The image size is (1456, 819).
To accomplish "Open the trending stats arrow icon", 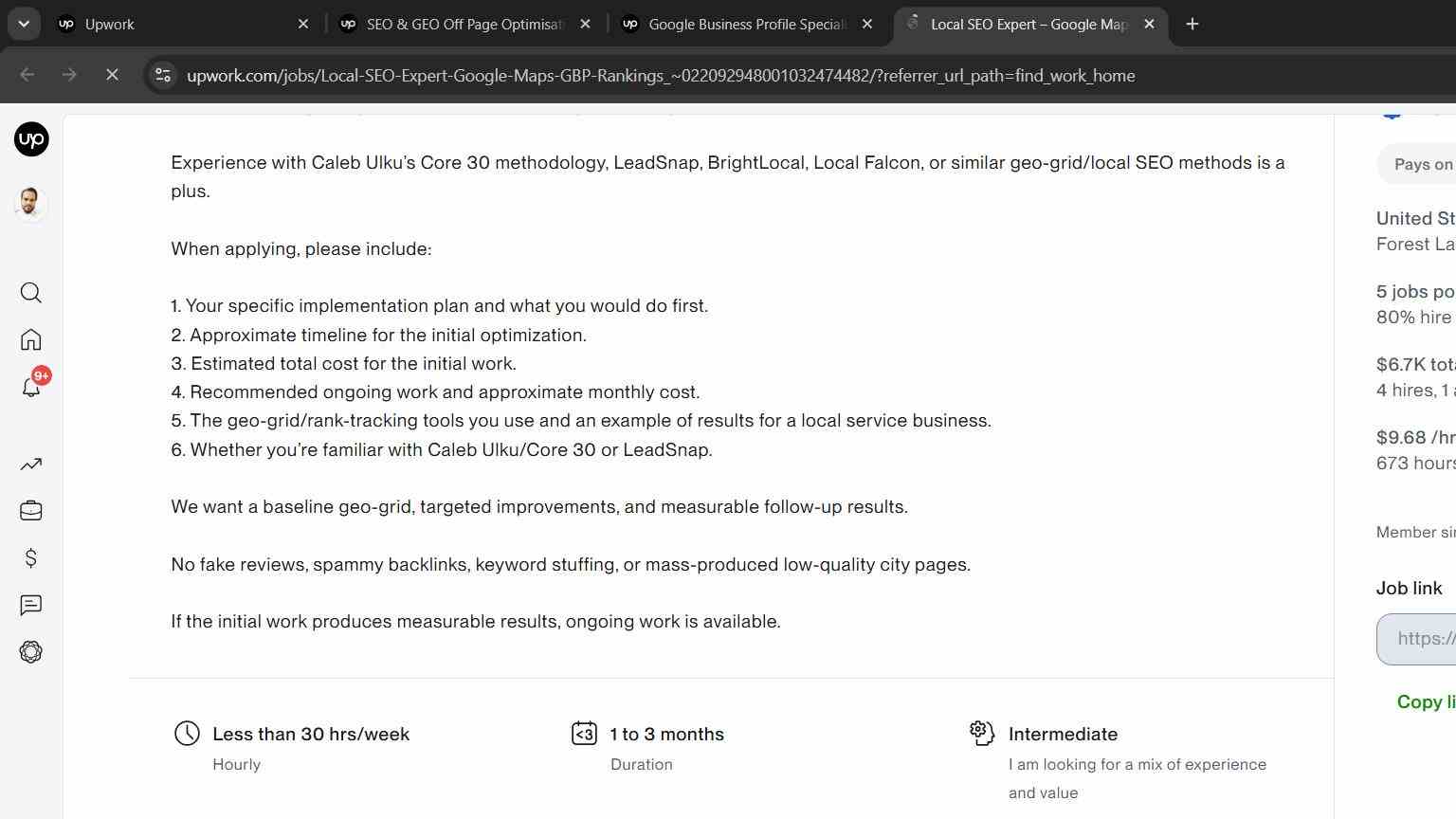I will point(31,464).
